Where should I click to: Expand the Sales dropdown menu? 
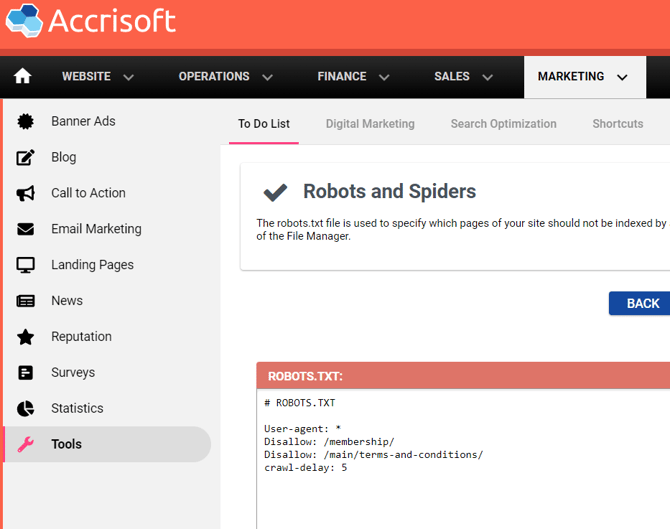click(x=463, y=77)
